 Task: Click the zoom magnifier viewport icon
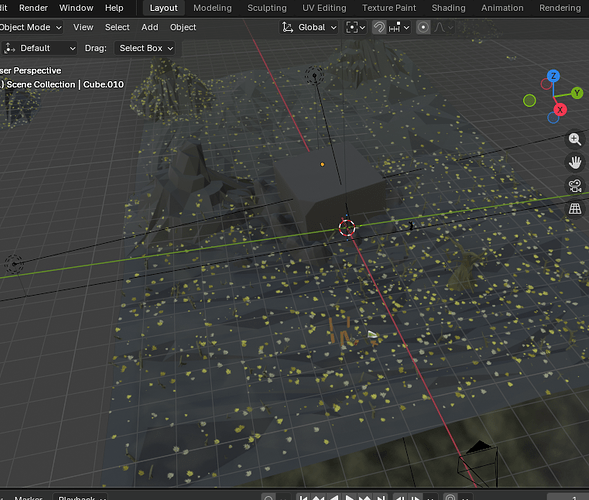575,139
